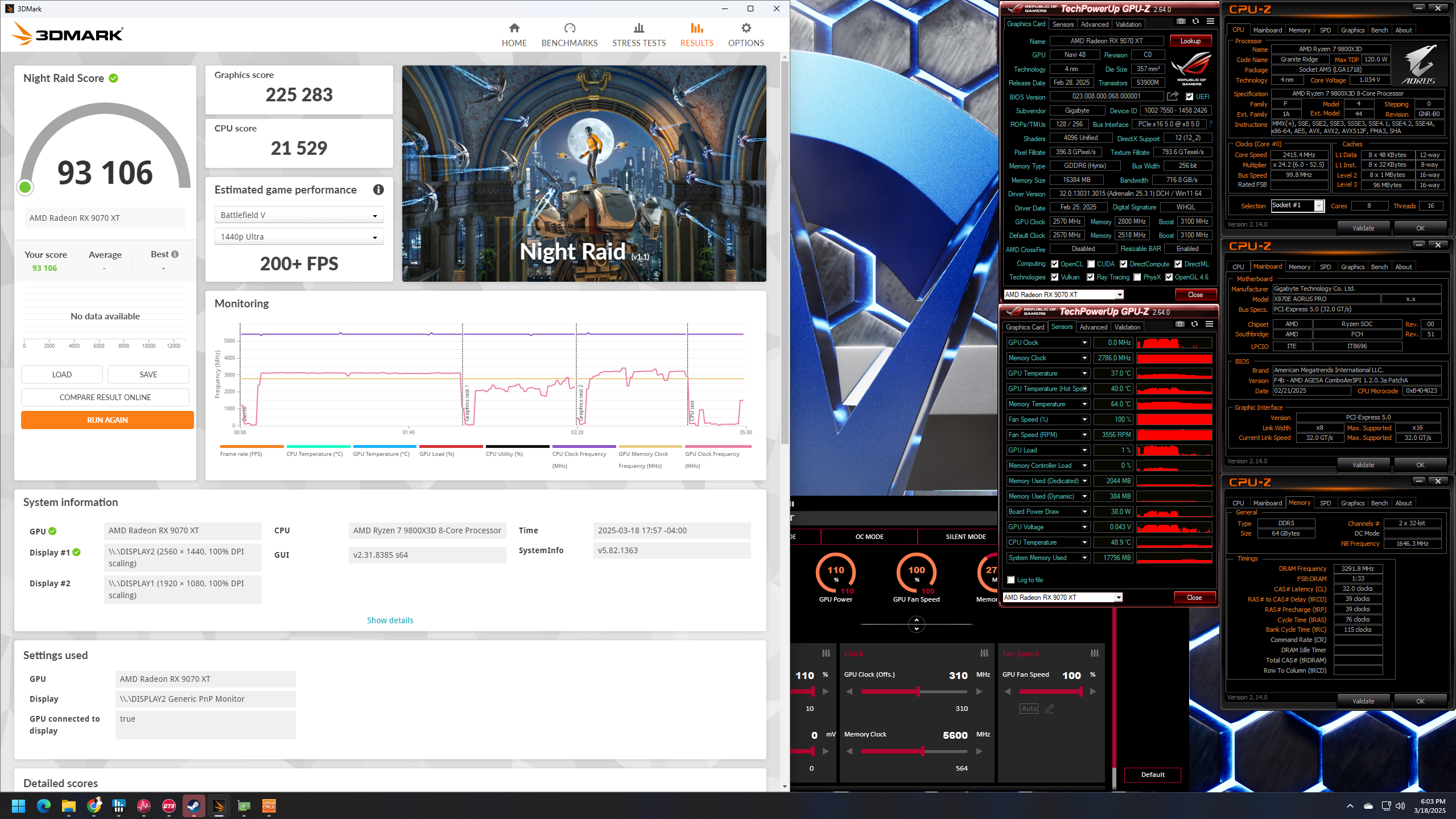This screenshot has height=819, width=1456.
Task: Open the 1440p Ultra resolution dropdown
Action: coord(299,237)
